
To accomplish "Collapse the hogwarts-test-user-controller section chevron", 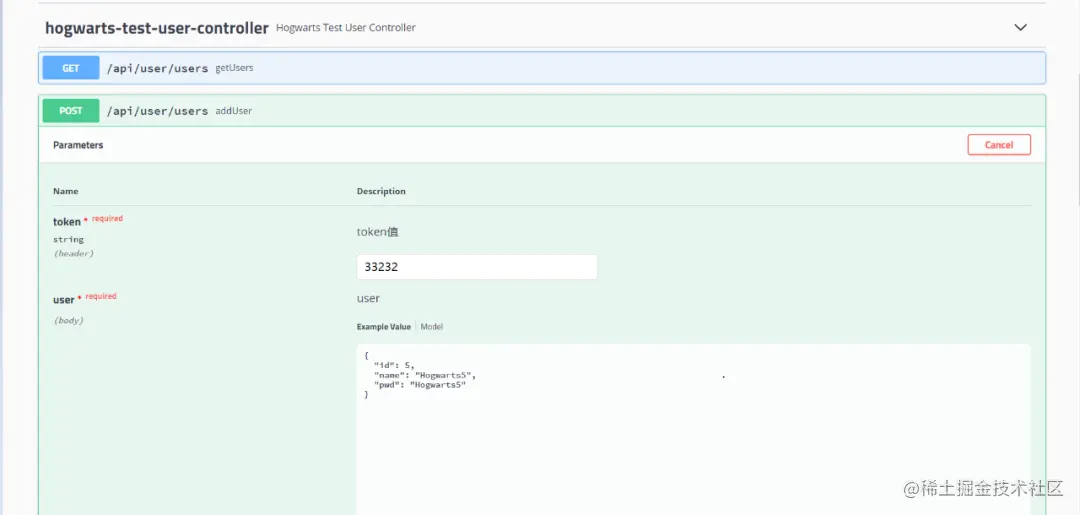I will click(1021, 28).
